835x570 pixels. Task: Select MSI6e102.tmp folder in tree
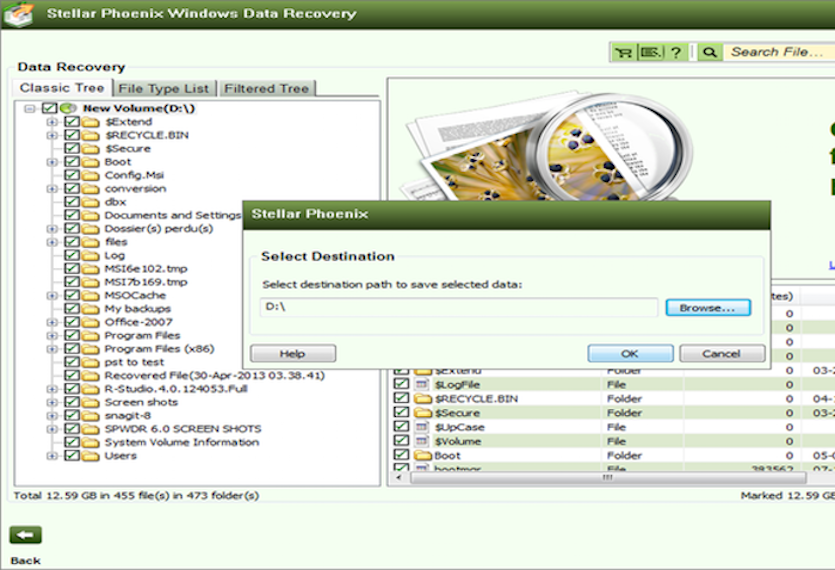(x=145, y=268)
